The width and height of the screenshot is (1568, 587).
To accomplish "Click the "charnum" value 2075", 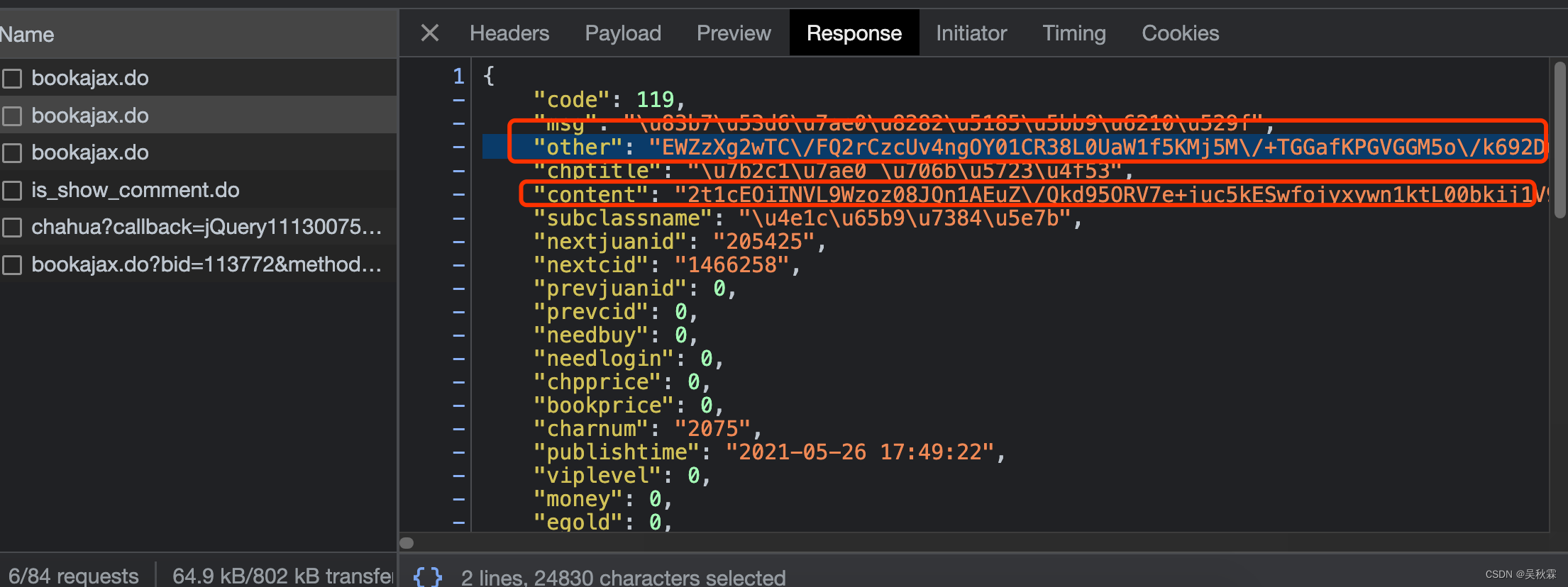I will 712,429.
